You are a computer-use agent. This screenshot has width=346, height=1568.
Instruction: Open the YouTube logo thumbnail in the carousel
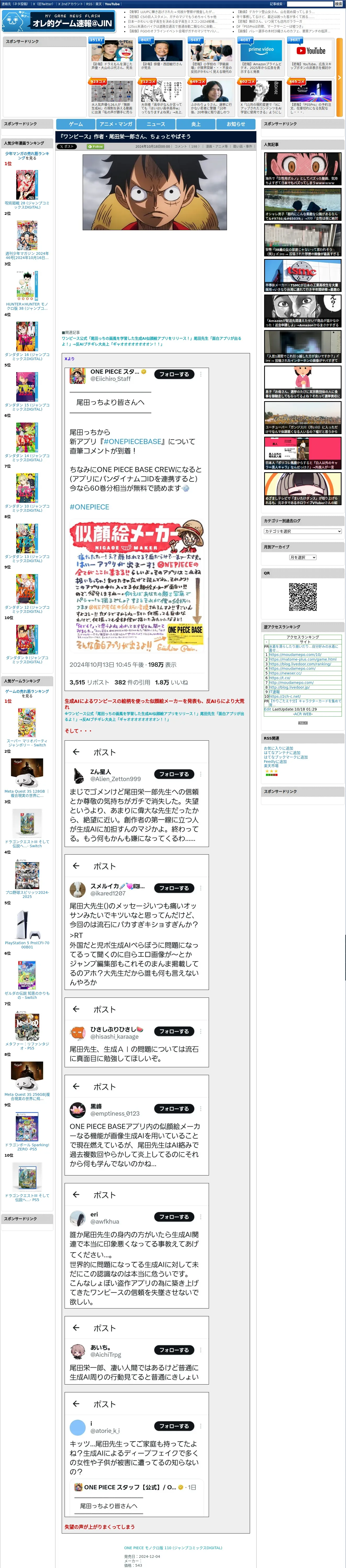pos(311,50)
